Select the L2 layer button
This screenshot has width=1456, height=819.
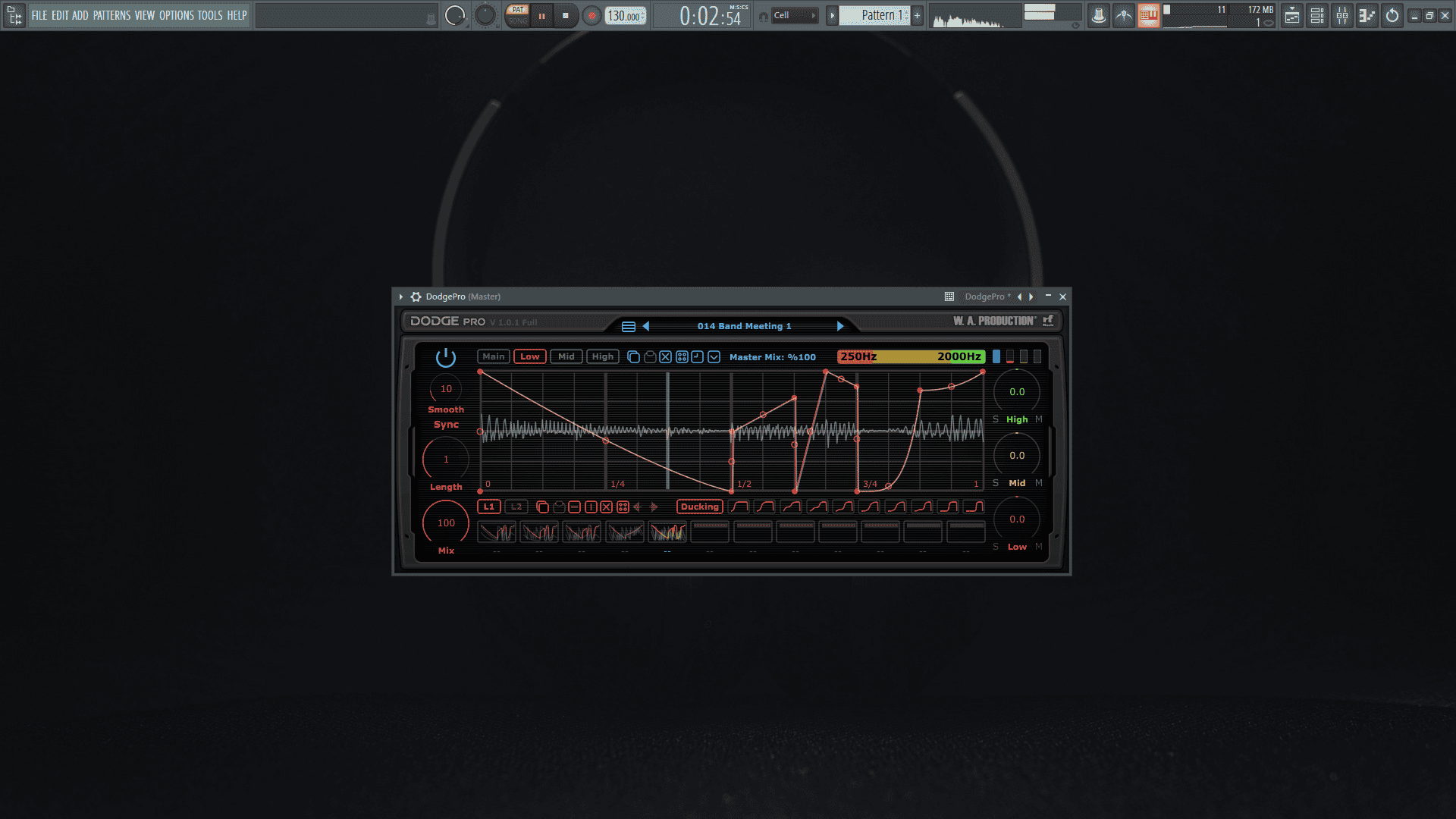click(516, 507)
